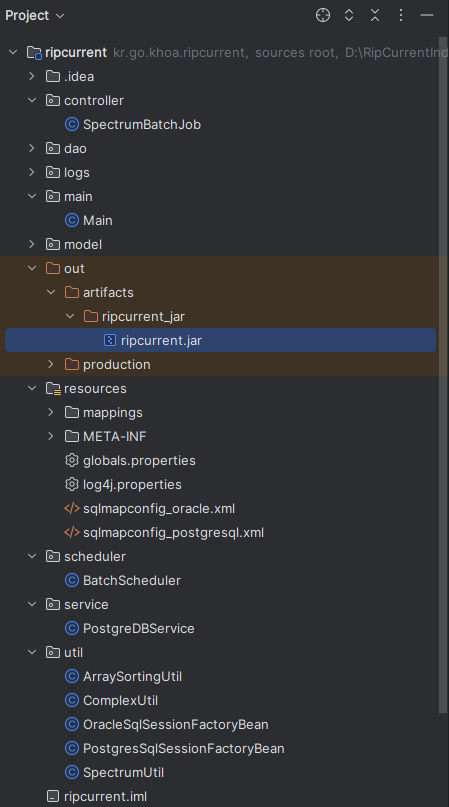This screenshot has width=449, height=807.
Task: Click the ripcurrent module folder icon
Action: [x=34, y=52]
